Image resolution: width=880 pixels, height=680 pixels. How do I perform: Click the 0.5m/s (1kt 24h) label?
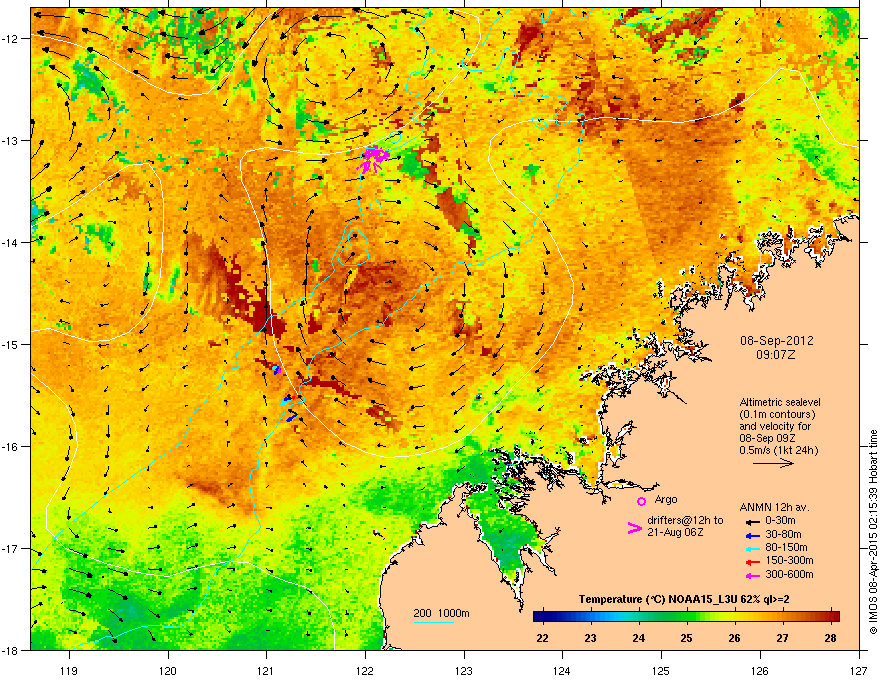click(x=778, y=450)
